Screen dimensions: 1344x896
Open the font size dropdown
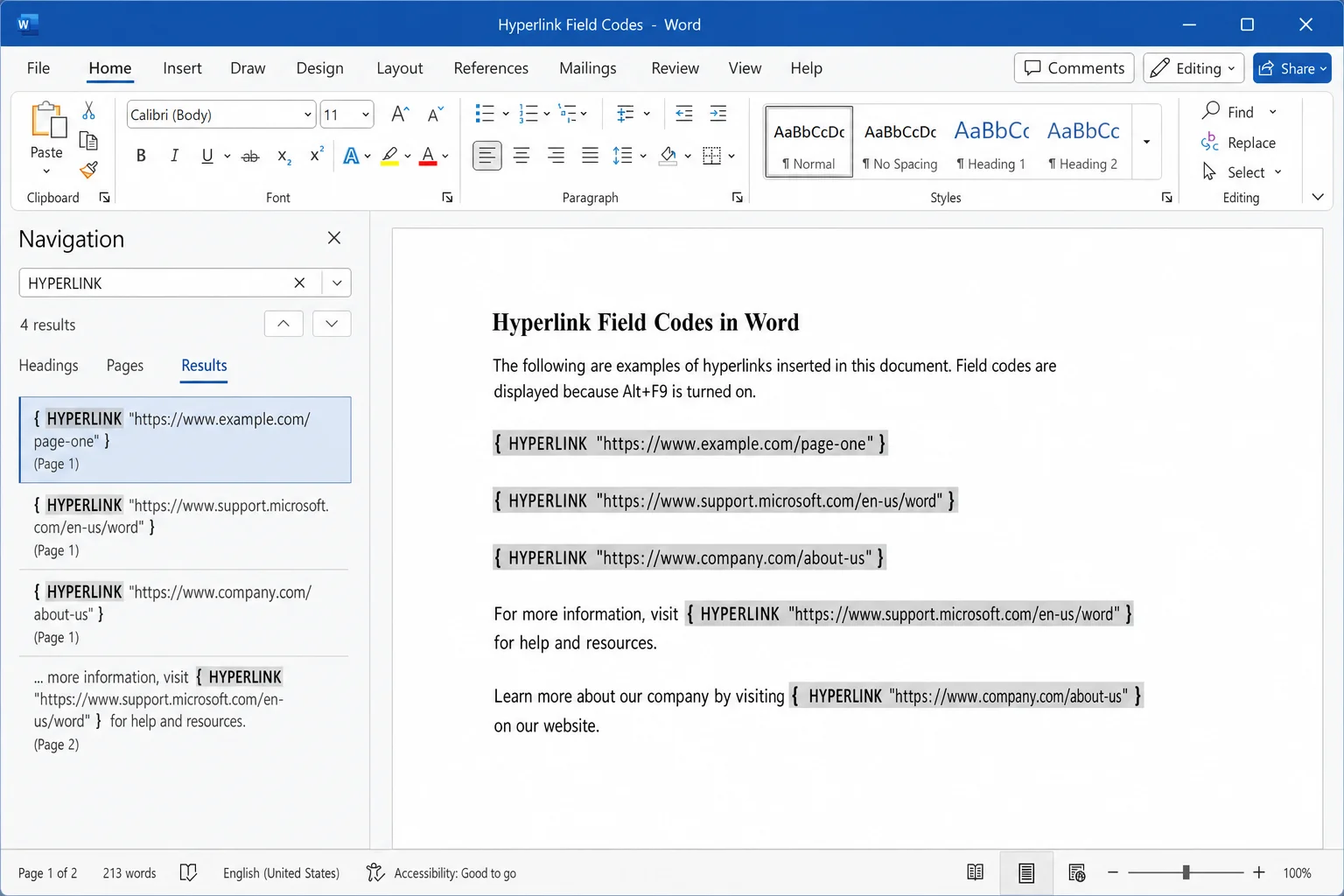point(365,115)
